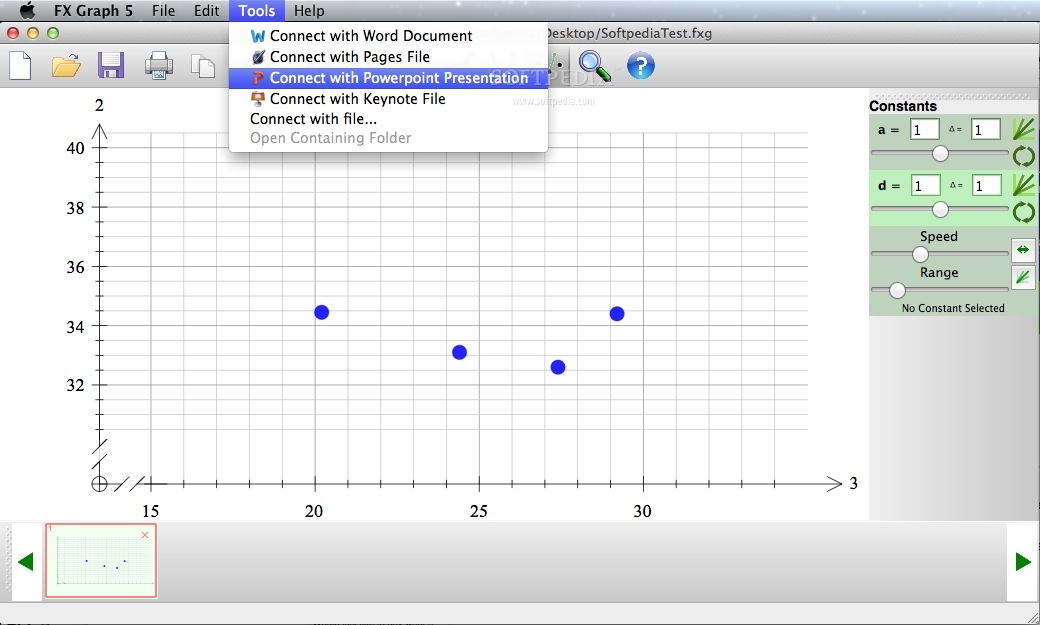This screenshot has height=625, width=1040.
Task: Click the blue data point near x=20
Action: coord(322,312)
